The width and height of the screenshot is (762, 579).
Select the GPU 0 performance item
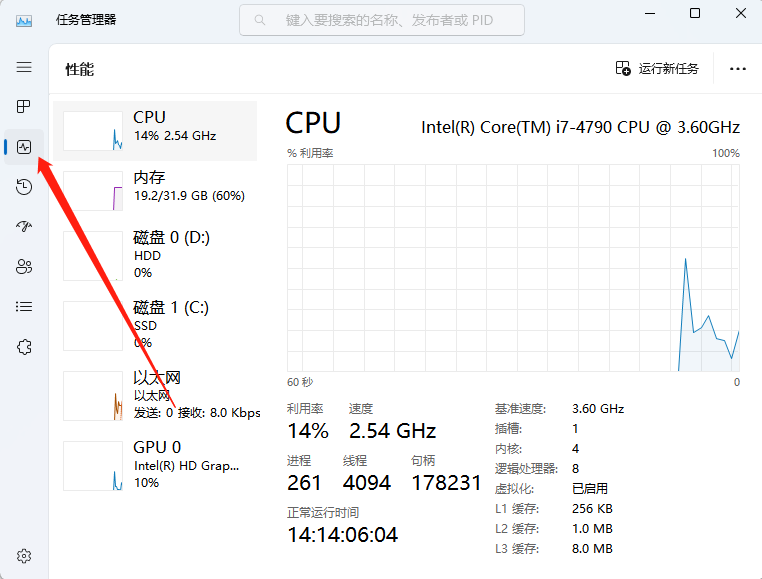(x=155, y=466)
